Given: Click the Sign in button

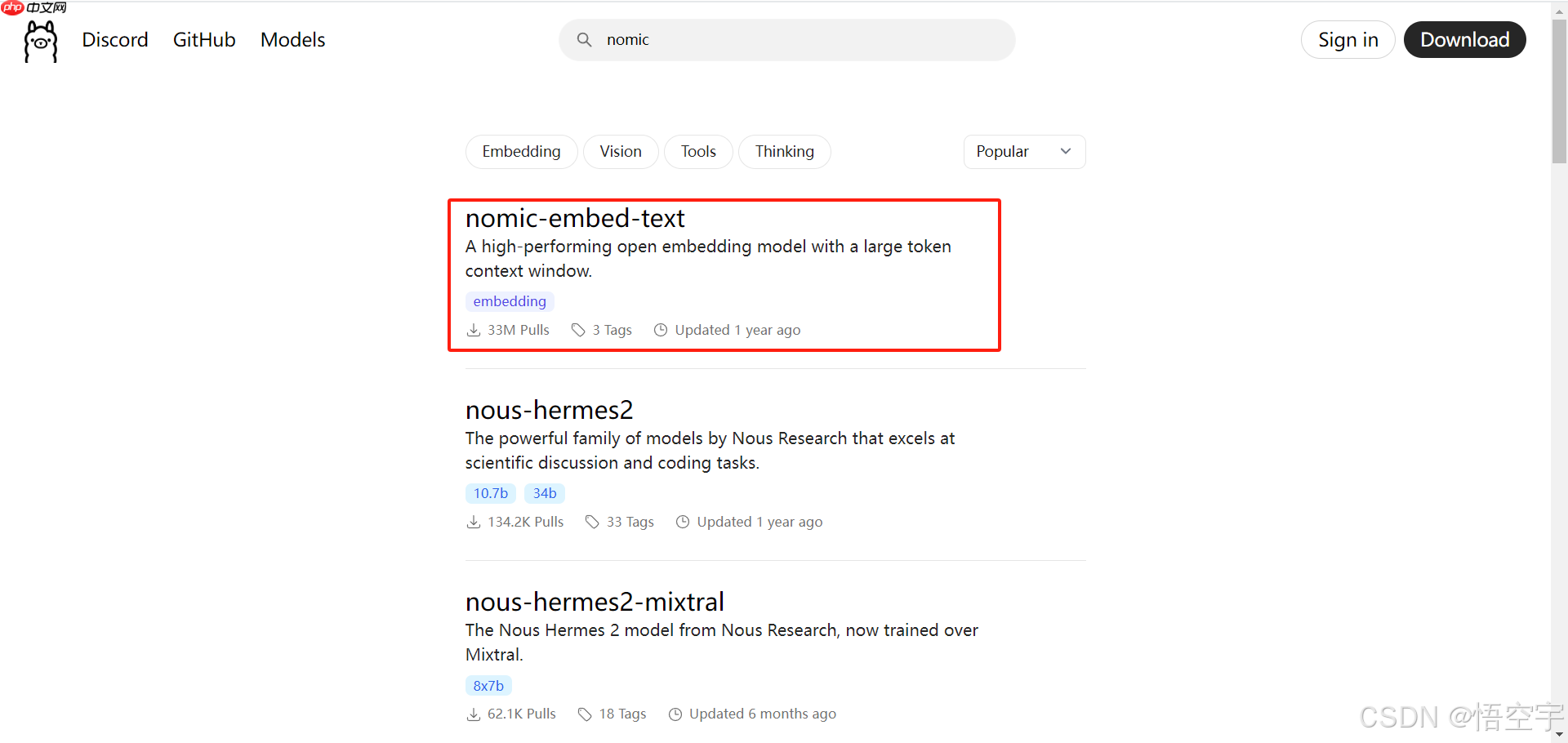Looking at the screenshot, I should tap(1347, 40).
